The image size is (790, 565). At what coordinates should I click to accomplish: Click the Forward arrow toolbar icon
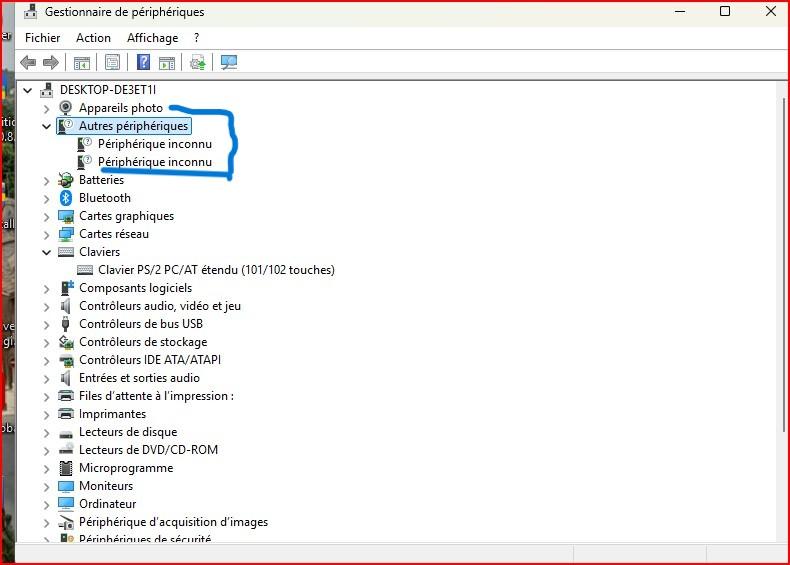(x=51, y=62)
